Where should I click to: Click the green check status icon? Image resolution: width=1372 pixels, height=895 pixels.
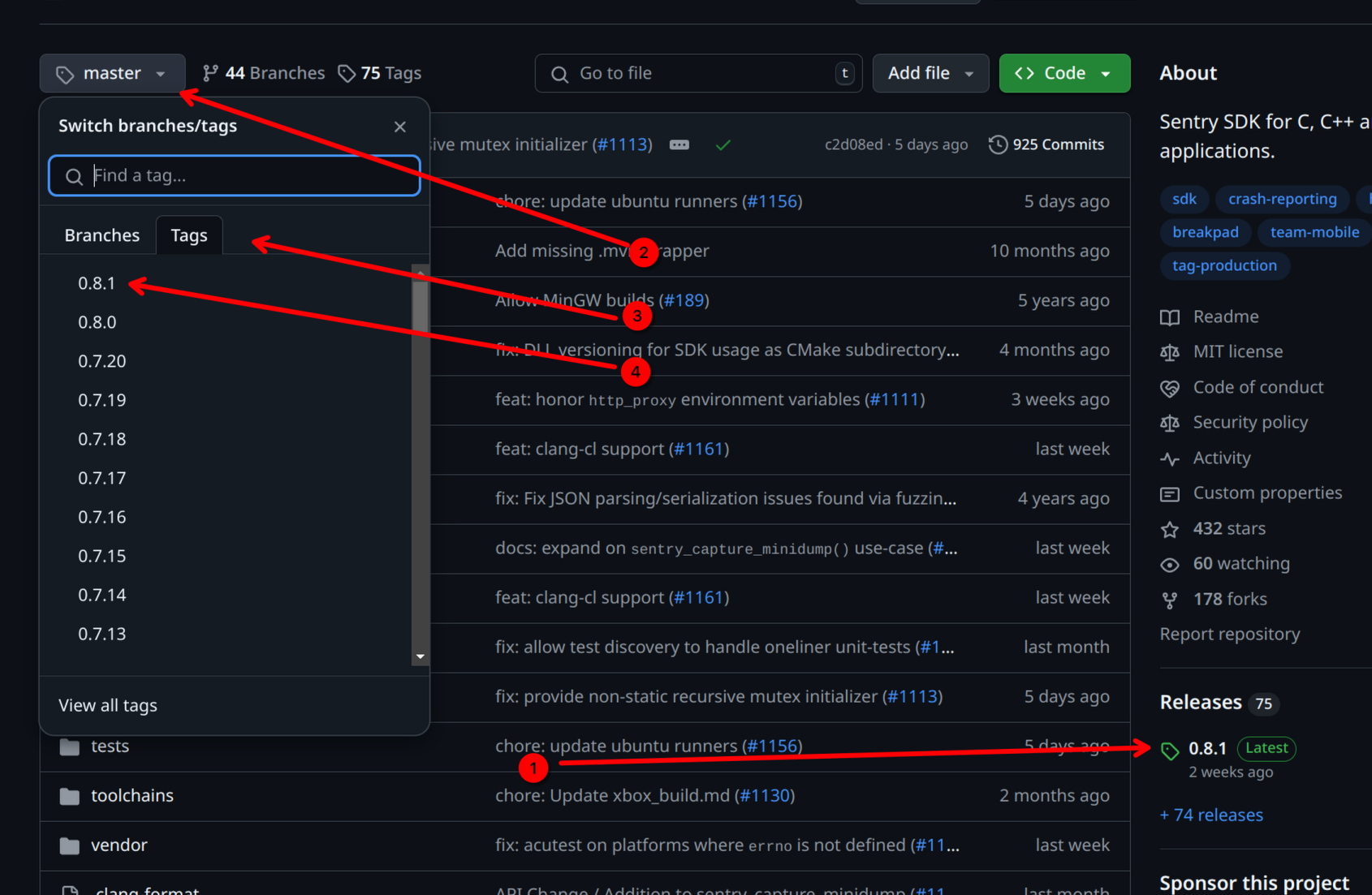point(723,145)
